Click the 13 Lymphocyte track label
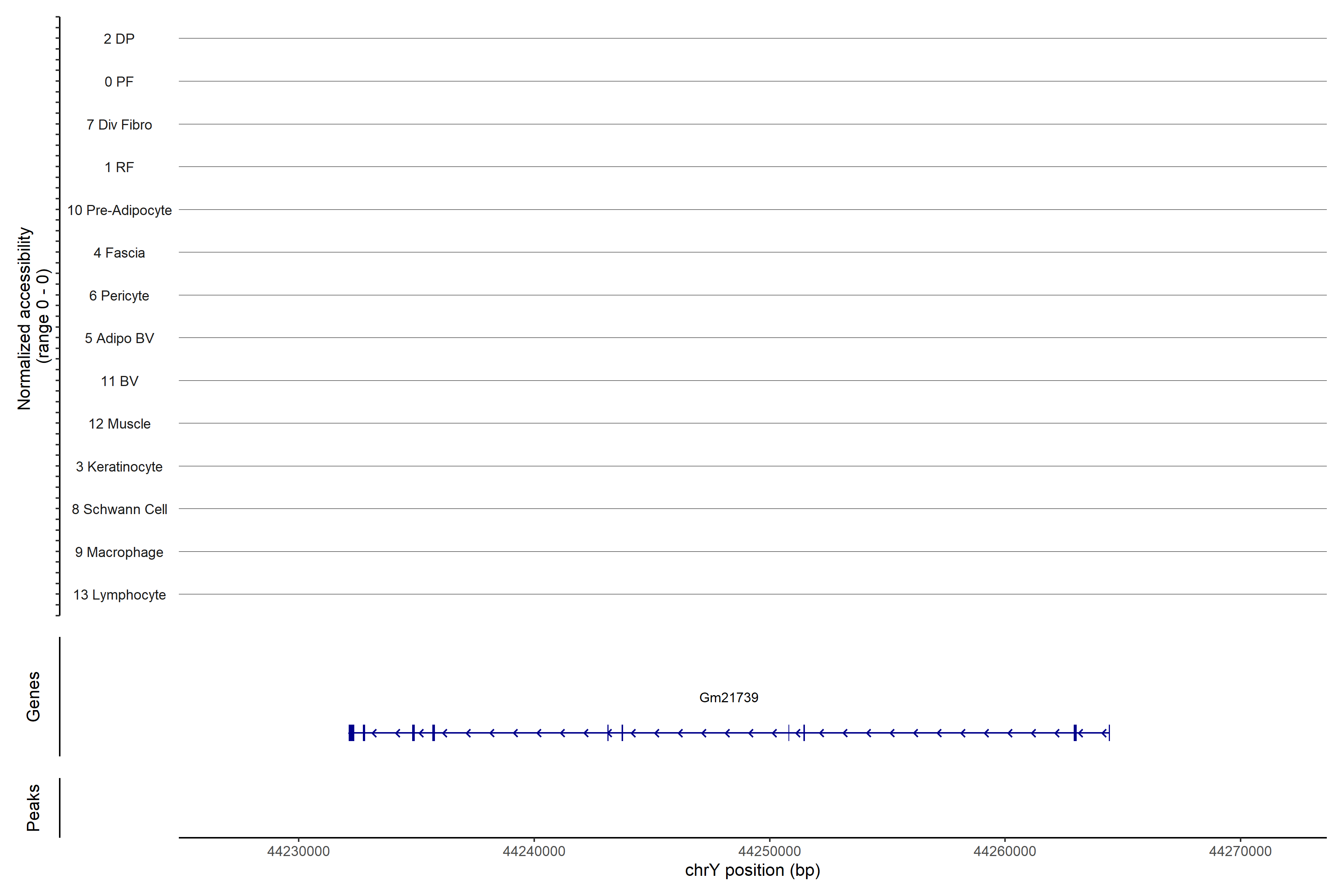 (x=119, y=595)
